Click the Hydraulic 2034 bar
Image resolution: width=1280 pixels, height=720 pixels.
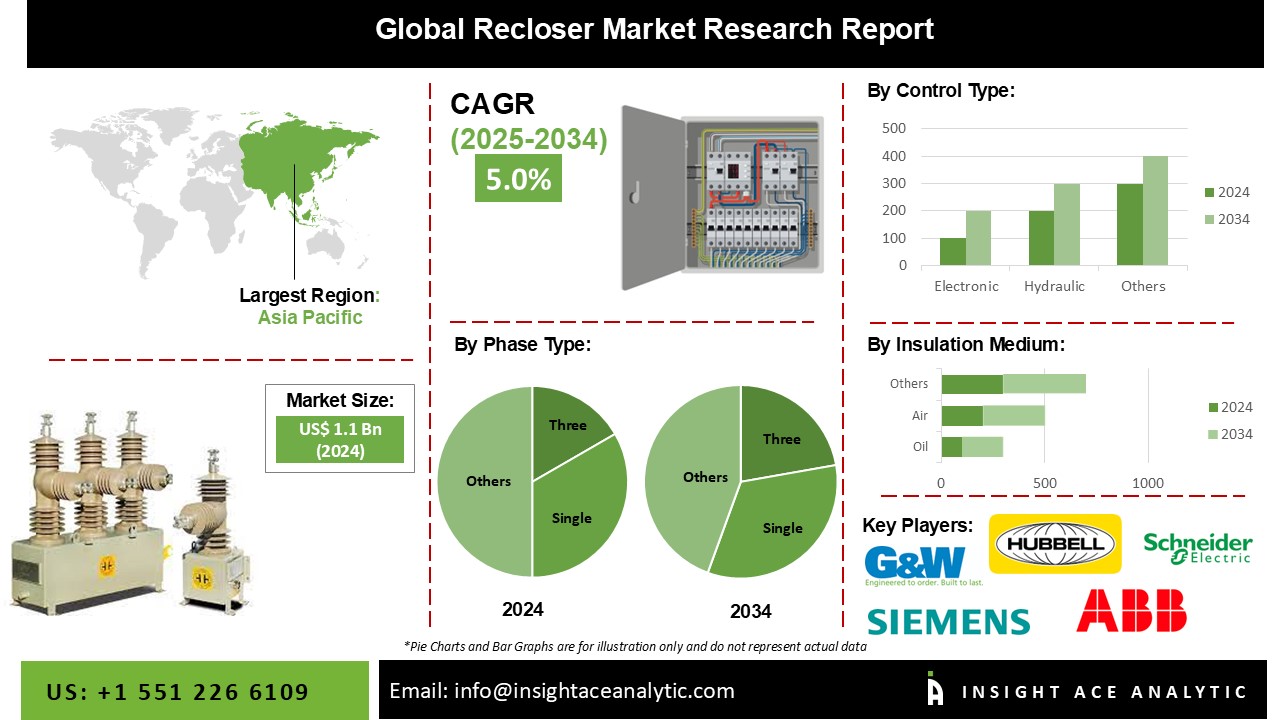pos(1067,225)
